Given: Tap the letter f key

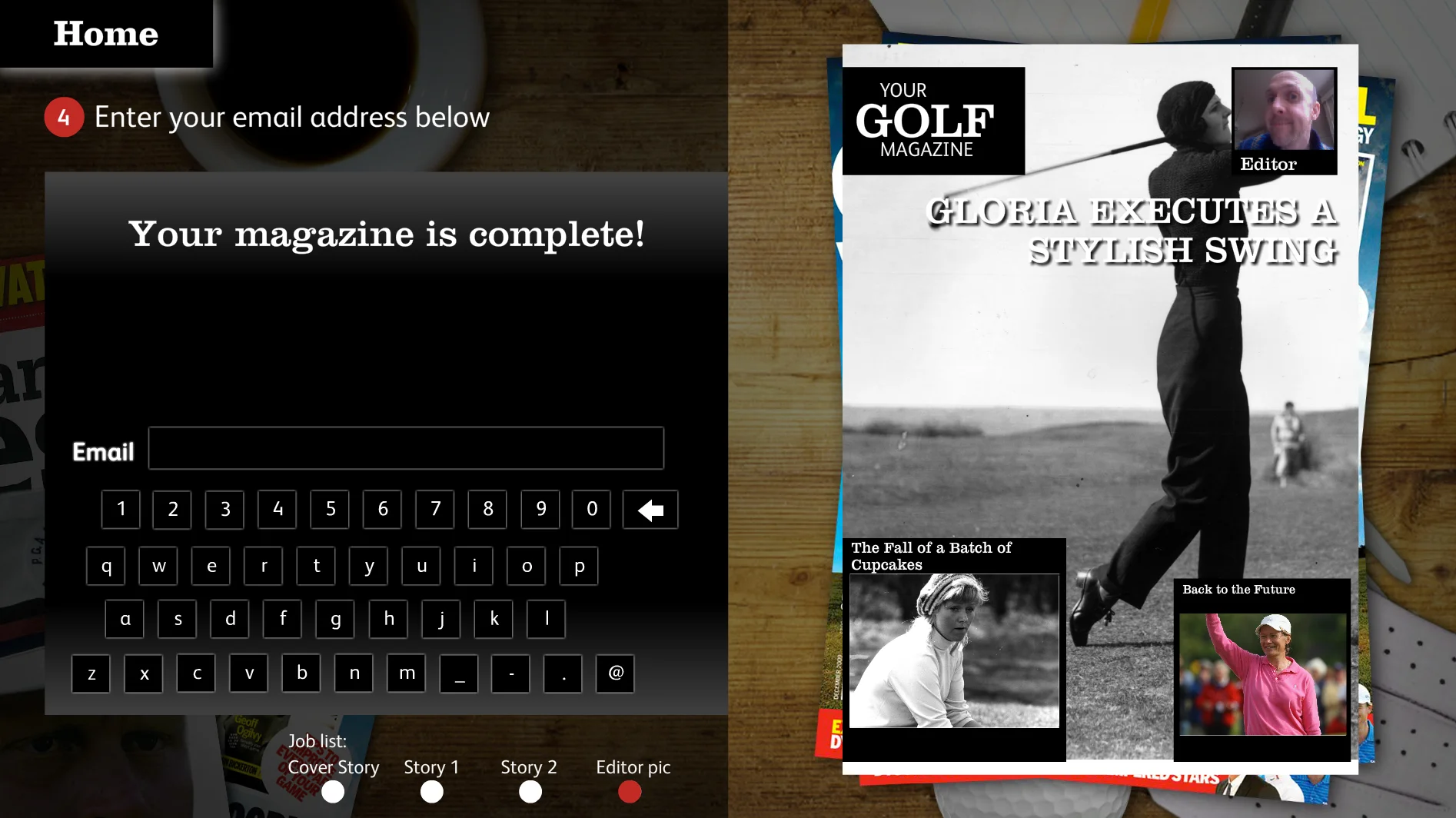Looking at the screenshot, I should click(282, 619).
